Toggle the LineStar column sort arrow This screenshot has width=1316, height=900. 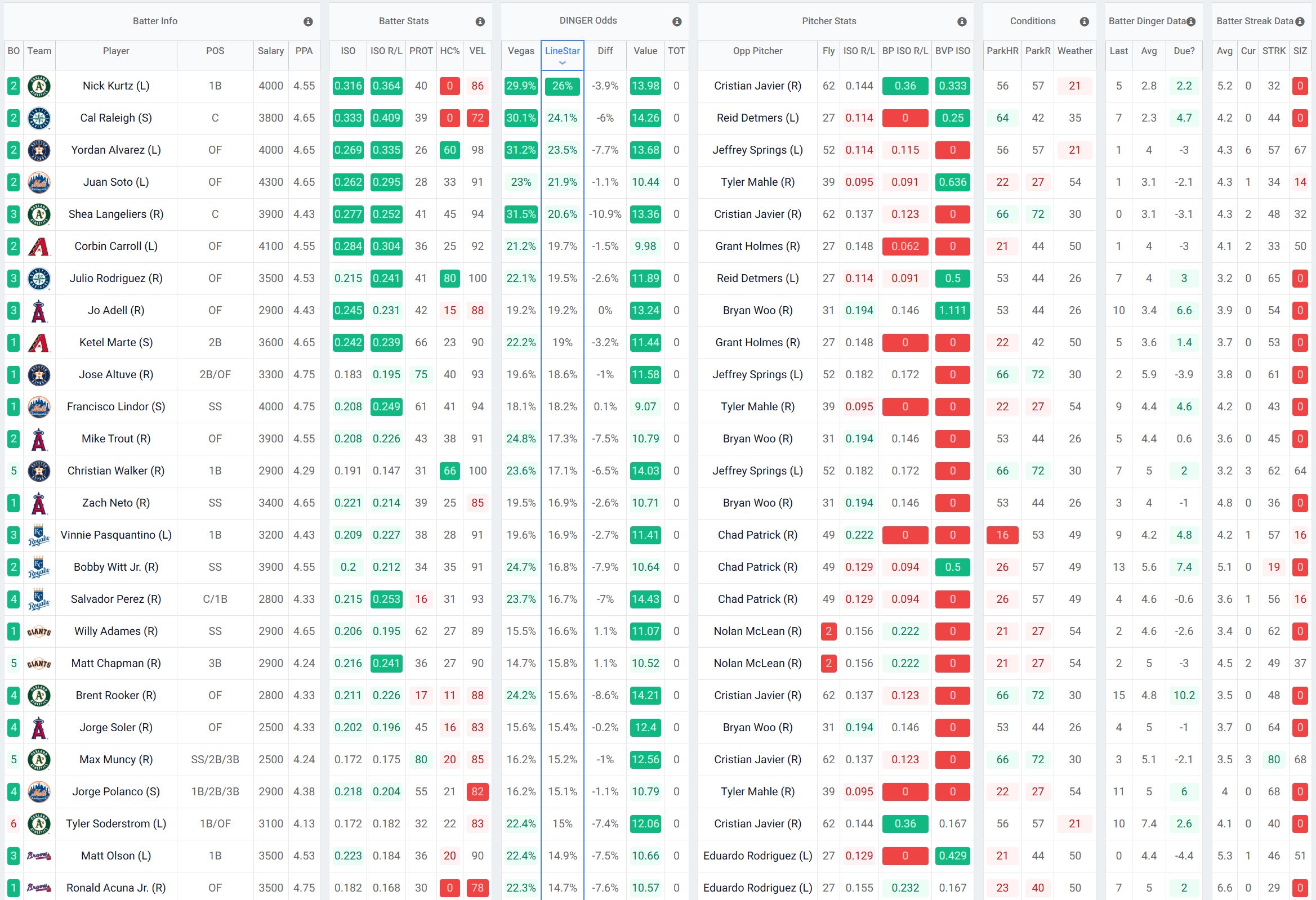(563, 63)
